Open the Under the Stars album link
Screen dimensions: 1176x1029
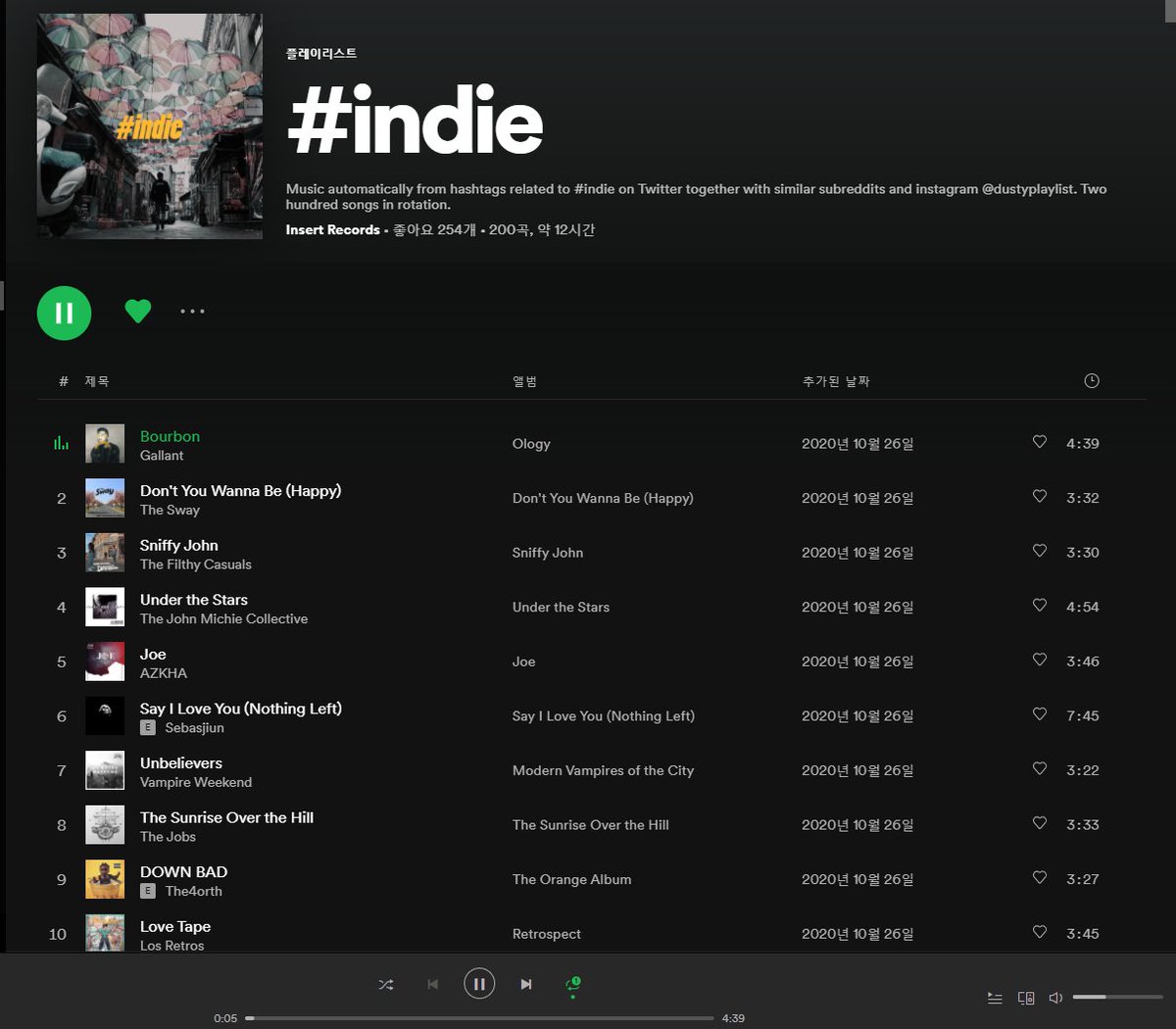click(x=561, y=608)
